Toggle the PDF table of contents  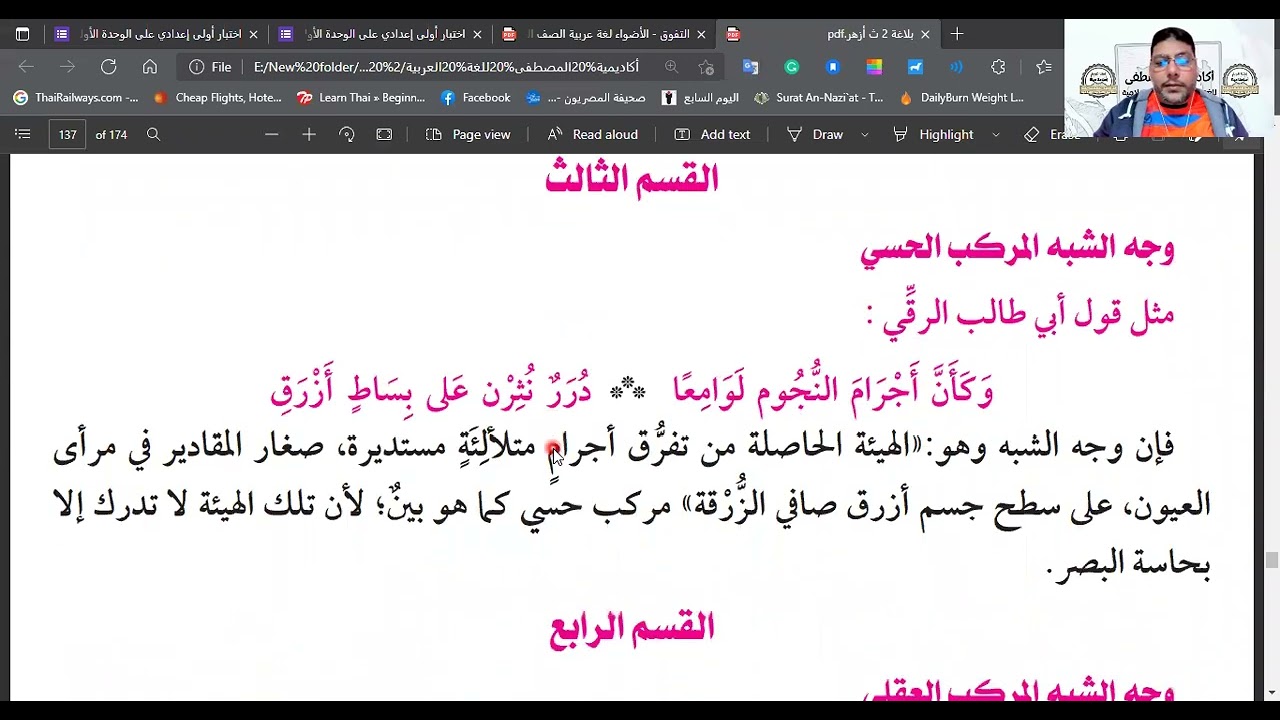(23, 134)
